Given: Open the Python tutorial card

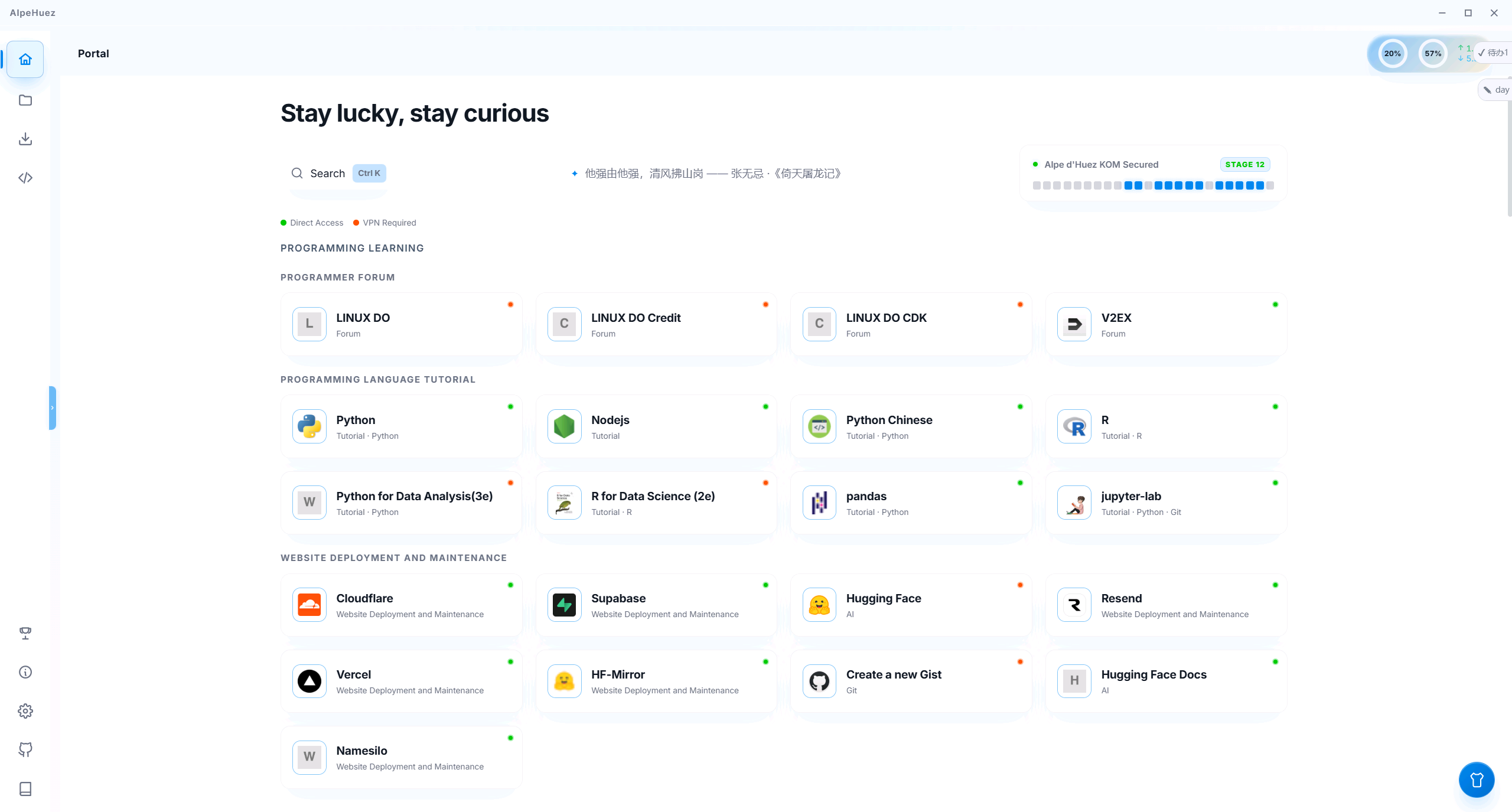Looking at the screenshot, I should pyautogui.click(x=402, y=426).
